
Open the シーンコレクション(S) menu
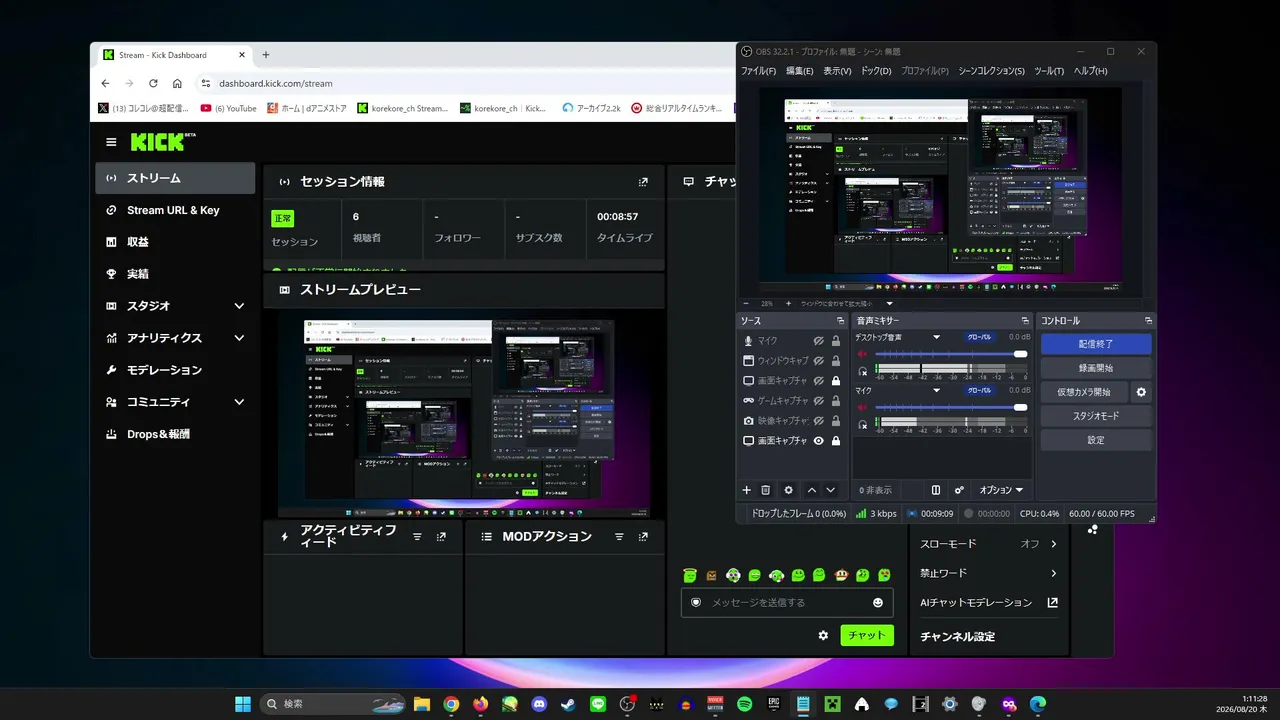[x=991, y=71]
